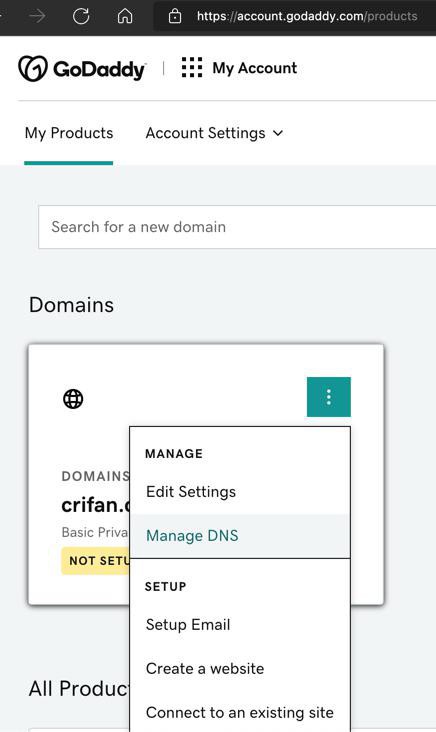Open the Account Settings menu
The image size is (436, 732).
pos(214,134)
